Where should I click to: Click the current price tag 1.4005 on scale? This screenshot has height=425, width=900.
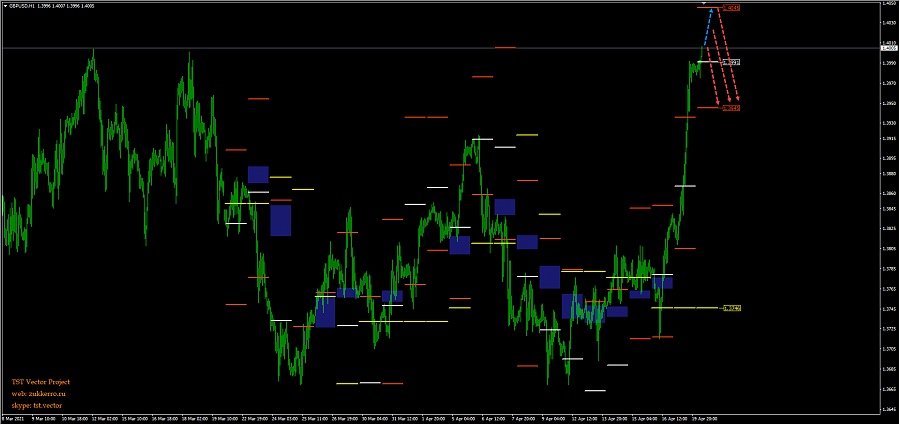tap(889, 48)
